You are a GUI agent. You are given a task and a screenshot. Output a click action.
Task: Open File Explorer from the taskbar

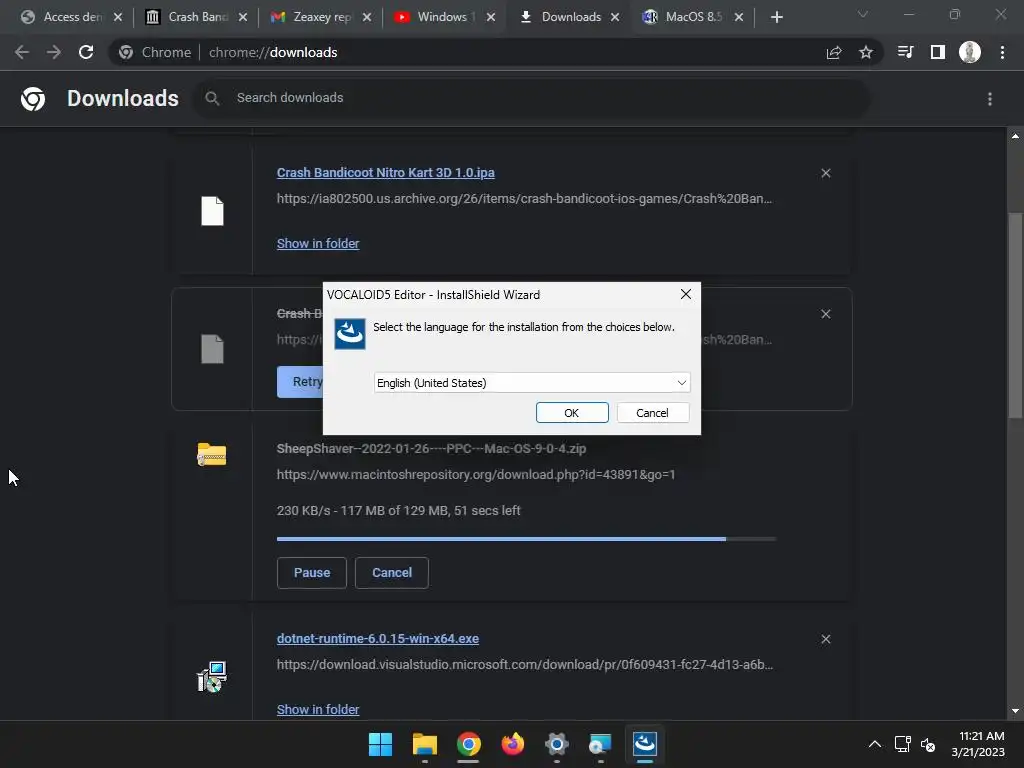424,744
